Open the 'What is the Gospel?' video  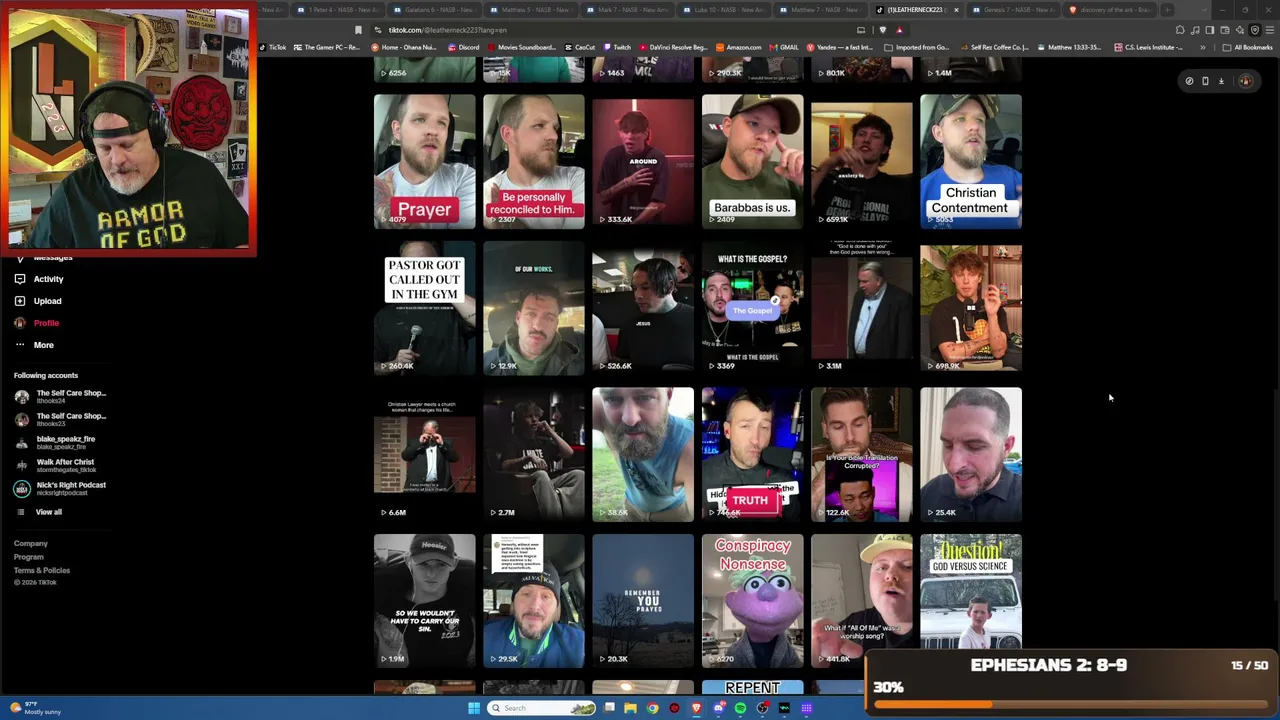752,308
